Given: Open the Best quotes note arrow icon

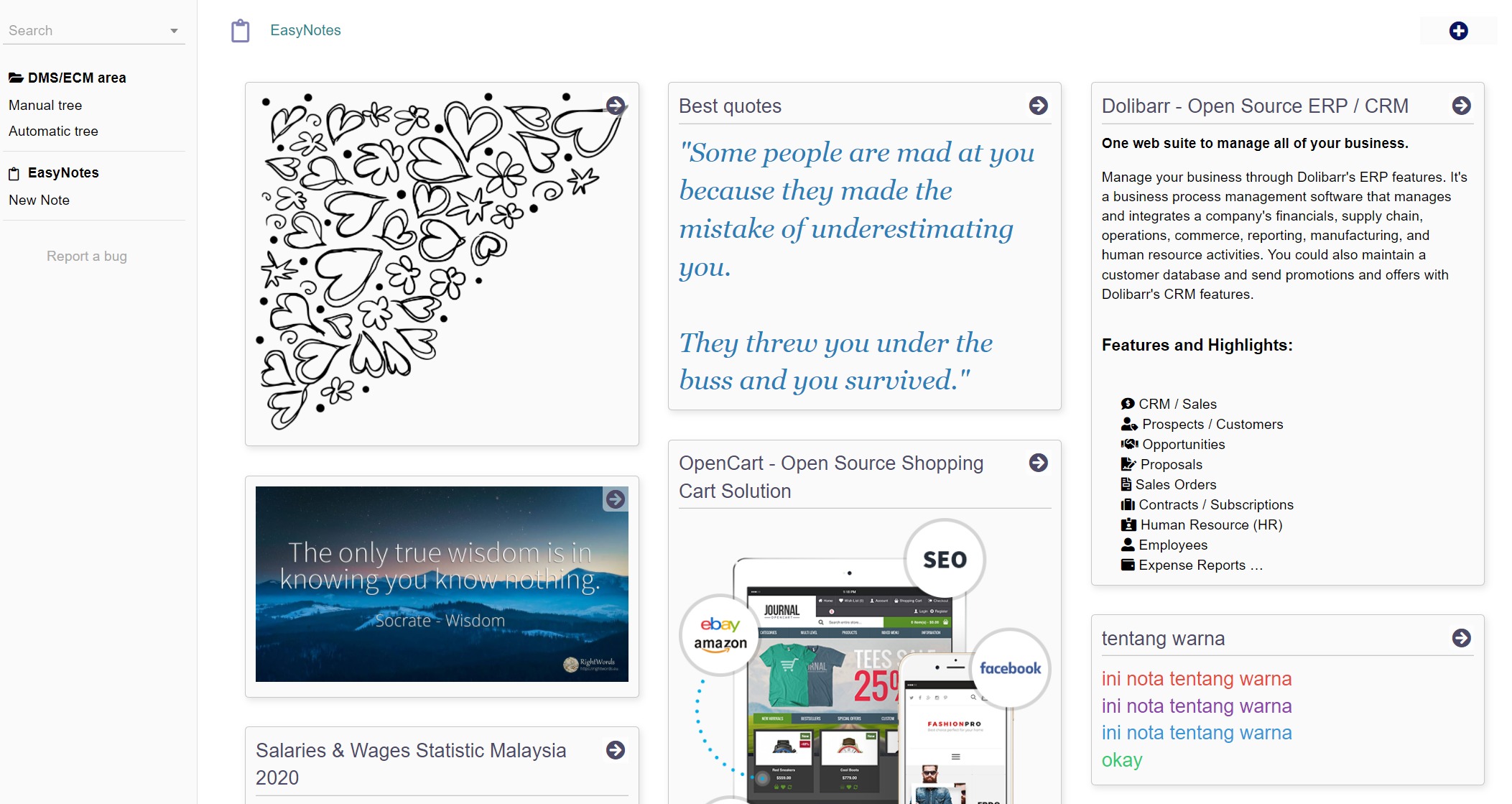Looking at the screenshot, I should (x=1038, y=106).
